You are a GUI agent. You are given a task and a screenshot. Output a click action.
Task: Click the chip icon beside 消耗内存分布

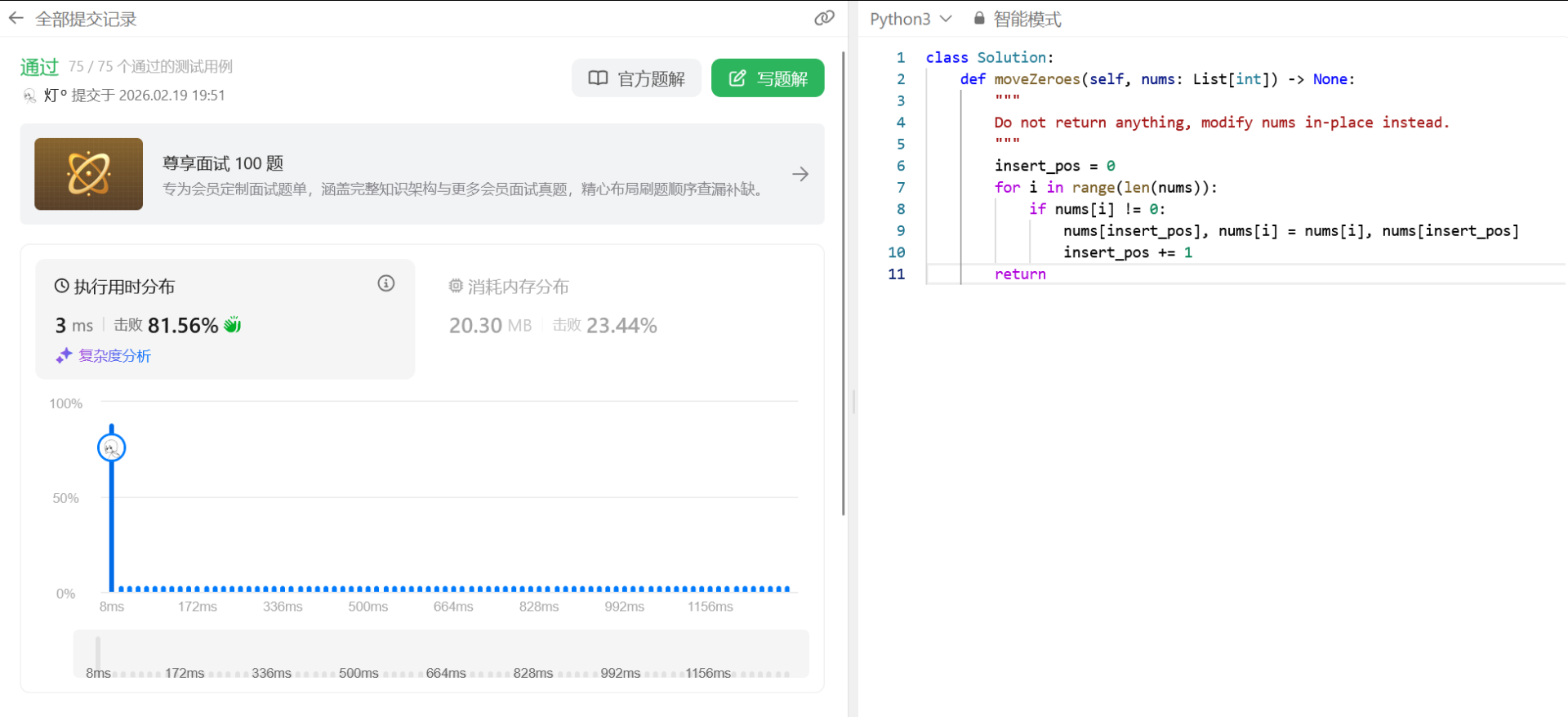[456, 286]
